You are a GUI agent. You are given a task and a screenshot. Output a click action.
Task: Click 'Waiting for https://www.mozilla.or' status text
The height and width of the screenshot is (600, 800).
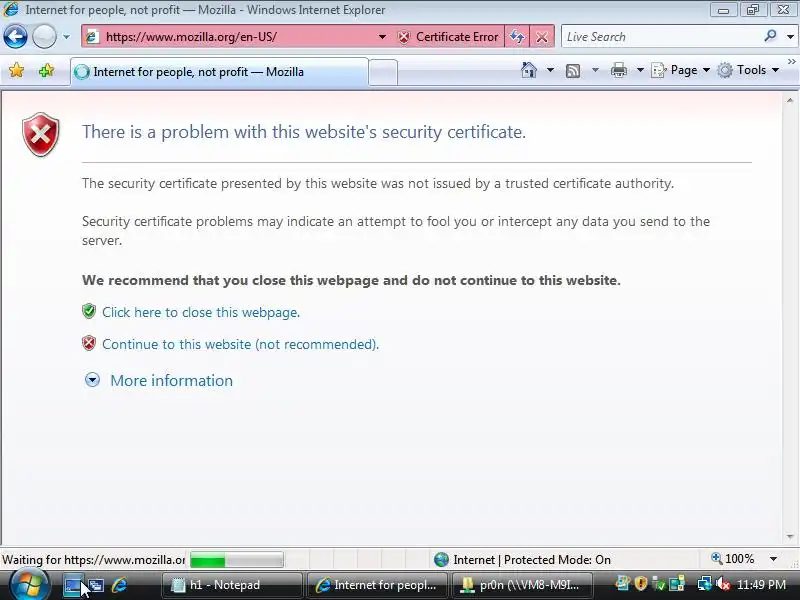pyautogui.click(x=93, y=560)
